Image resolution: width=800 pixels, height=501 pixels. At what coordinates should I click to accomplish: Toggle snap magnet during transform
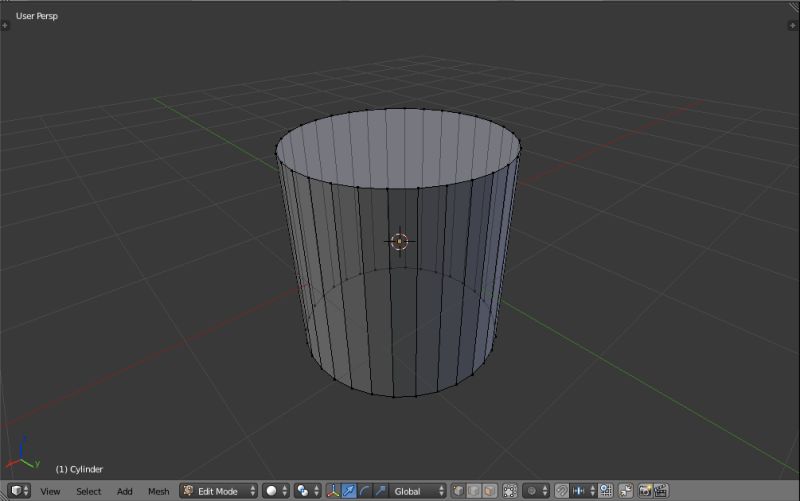coord(561,491)
